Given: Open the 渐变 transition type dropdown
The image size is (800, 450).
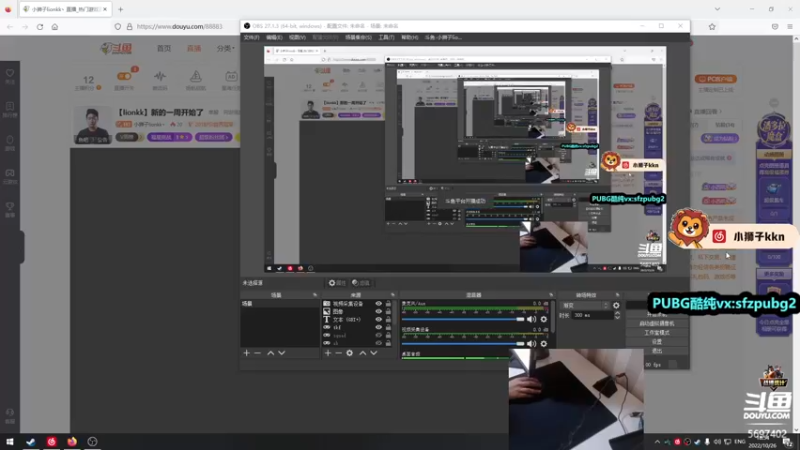Looking at the screenshot, I should tap(585, 306).
